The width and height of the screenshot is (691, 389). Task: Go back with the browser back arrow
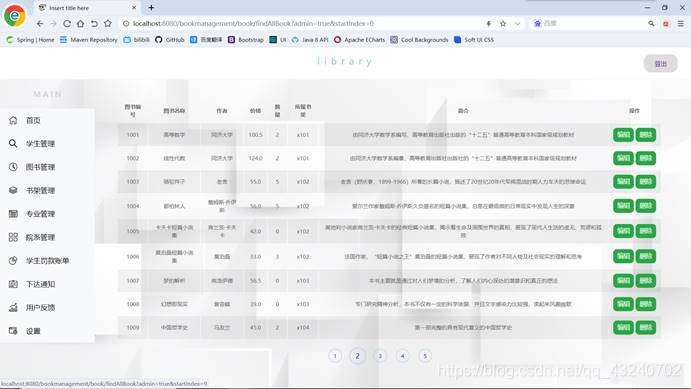point(40,23)
